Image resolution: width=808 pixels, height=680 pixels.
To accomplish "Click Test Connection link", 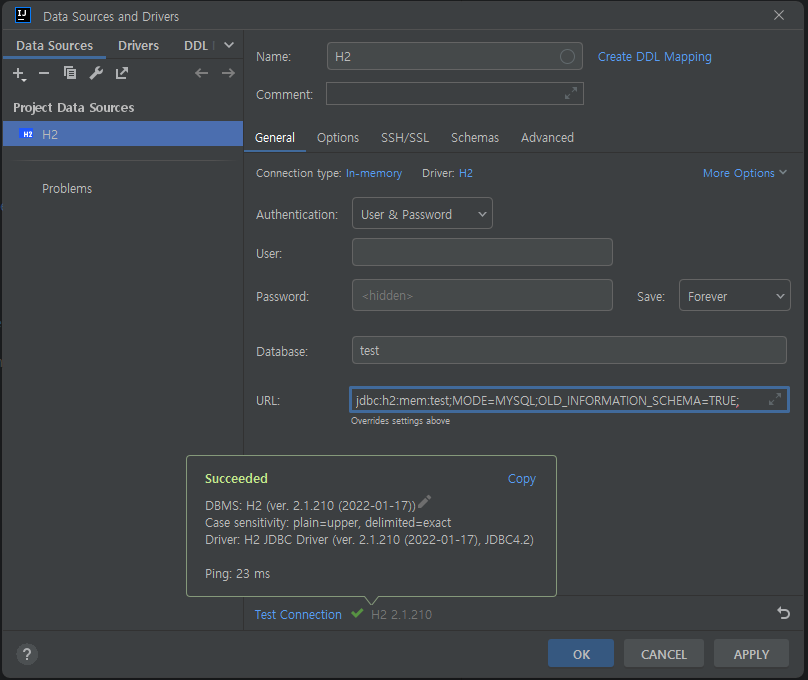I will coord(298,615).
